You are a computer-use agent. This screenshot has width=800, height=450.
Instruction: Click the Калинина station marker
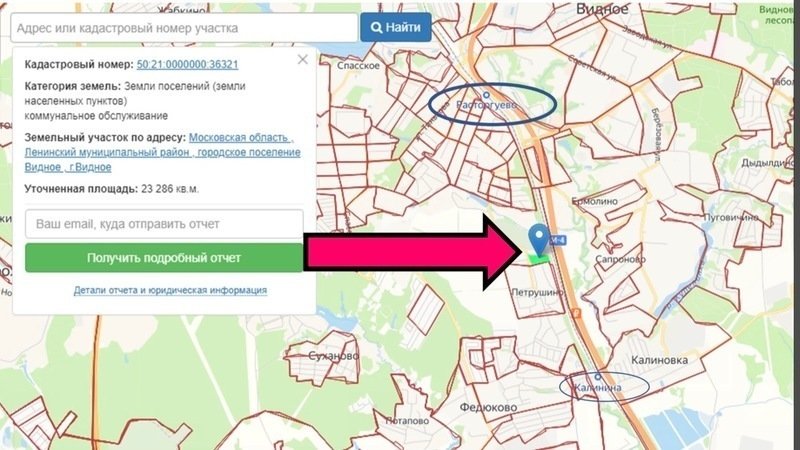point(597,378)
